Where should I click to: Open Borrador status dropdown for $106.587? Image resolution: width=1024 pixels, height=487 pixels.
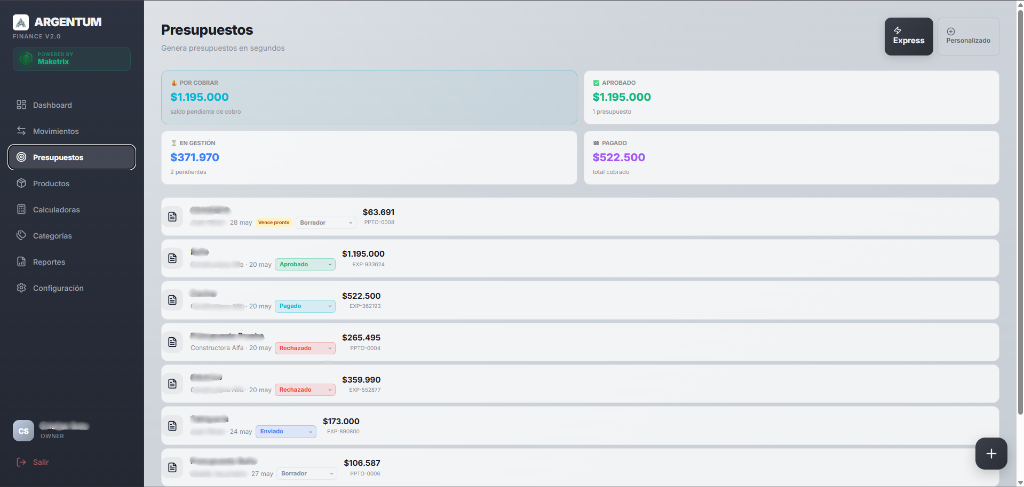pos(307,473)
